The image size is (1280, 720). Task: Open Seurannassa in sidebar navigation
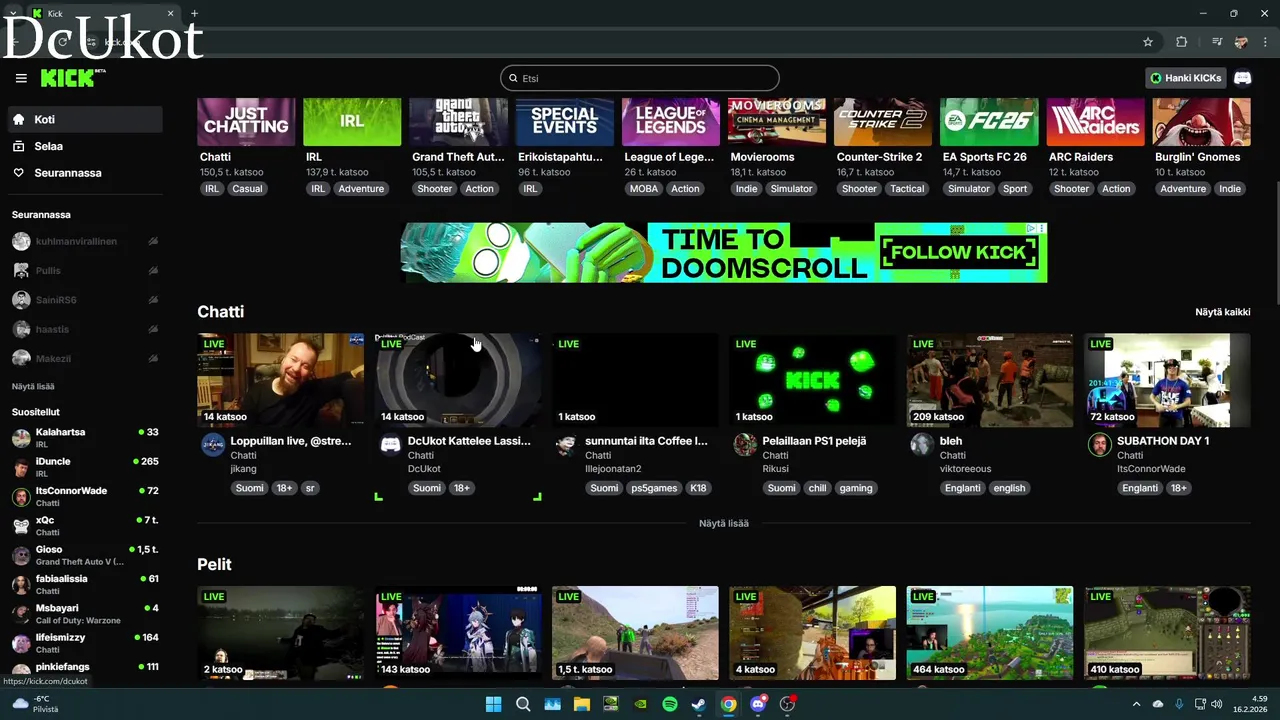tap(85, 173)
